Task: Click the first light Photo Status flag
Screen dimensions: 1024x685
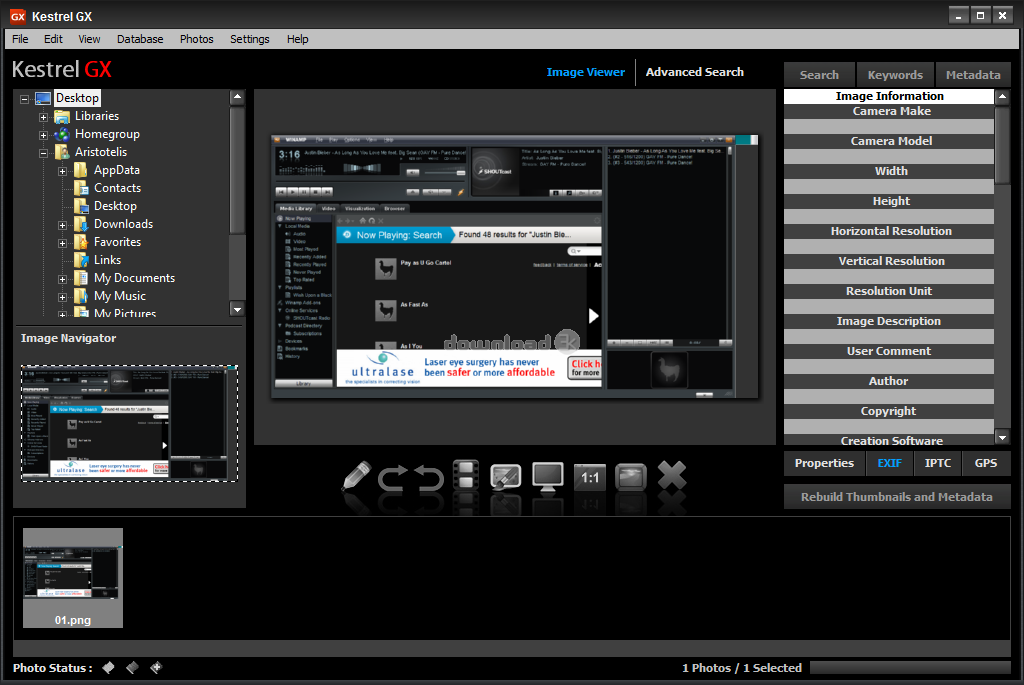Action: click(109, 667)
